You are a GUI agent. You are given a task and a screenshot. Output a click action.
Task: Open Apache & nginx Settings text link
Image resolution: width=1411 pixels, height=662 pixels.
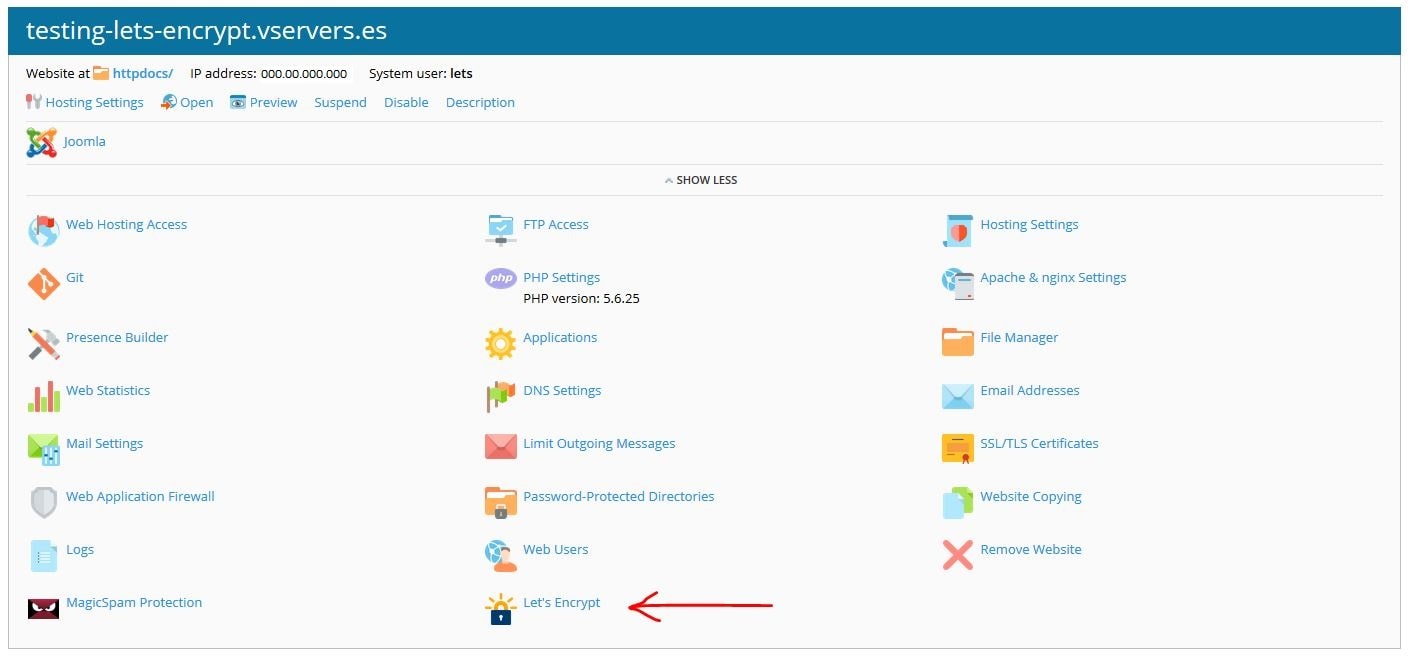1053,277
